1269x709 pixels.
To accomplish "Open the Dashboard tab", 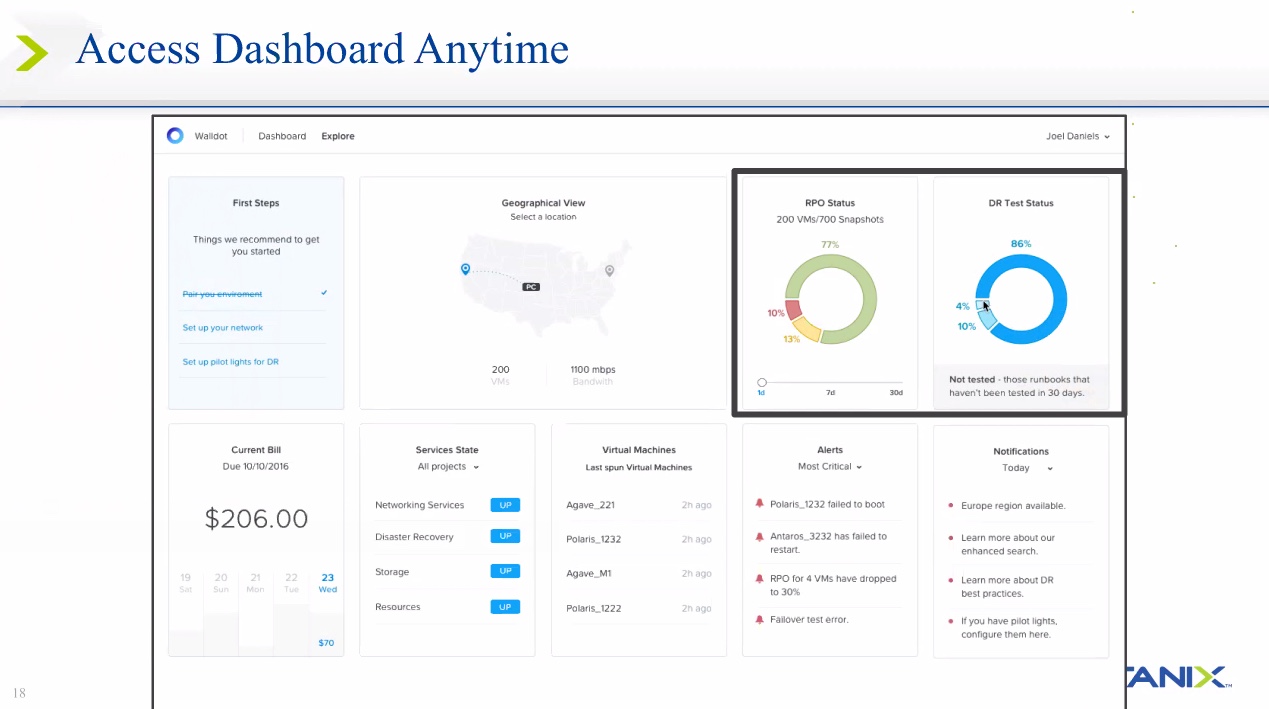I will point(282,136).
